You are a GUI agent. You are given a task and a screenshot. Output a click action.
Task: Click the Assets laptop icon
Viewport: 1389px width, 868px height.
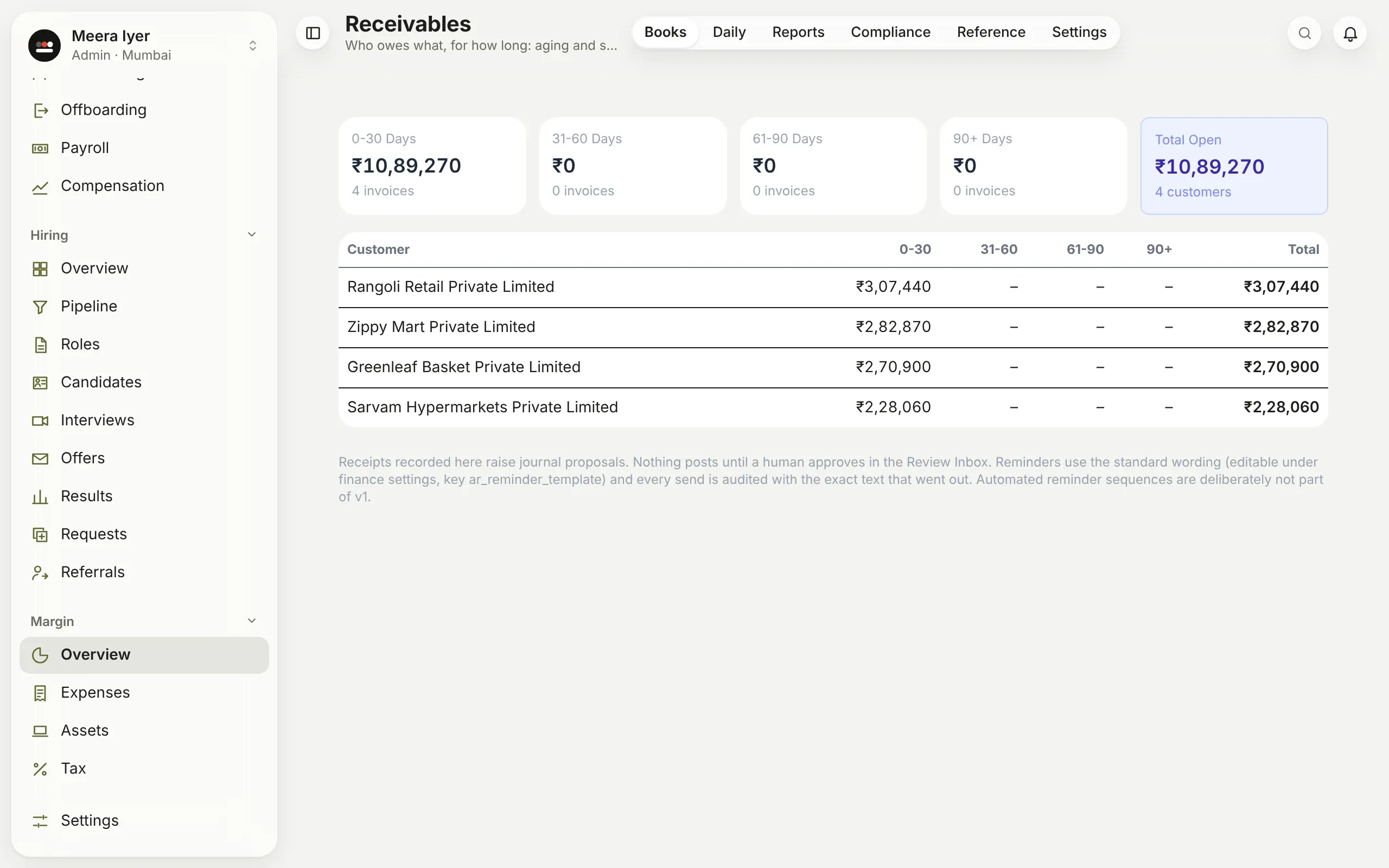(40, 731)
